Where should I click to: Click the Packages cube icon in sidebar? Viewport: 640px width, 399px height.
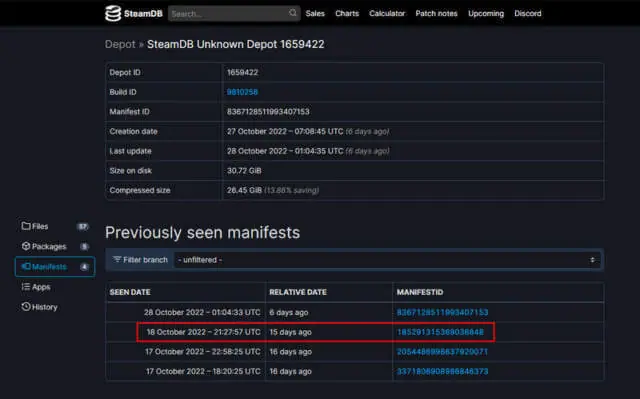click(x=26, y=246)
